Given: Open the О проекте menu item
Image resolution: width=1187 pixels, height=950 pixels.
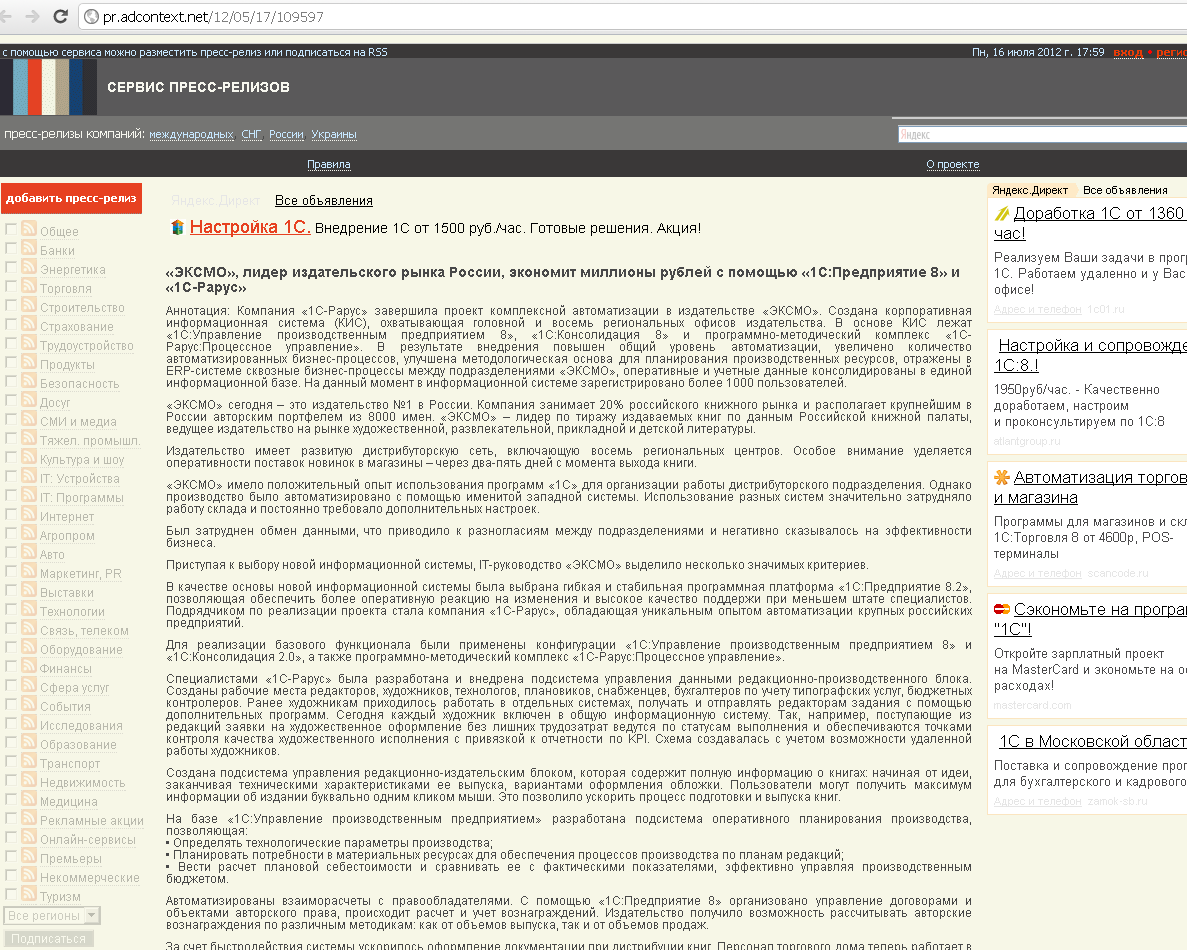Looking at the screenshot, I should click(x=952, y=164).
